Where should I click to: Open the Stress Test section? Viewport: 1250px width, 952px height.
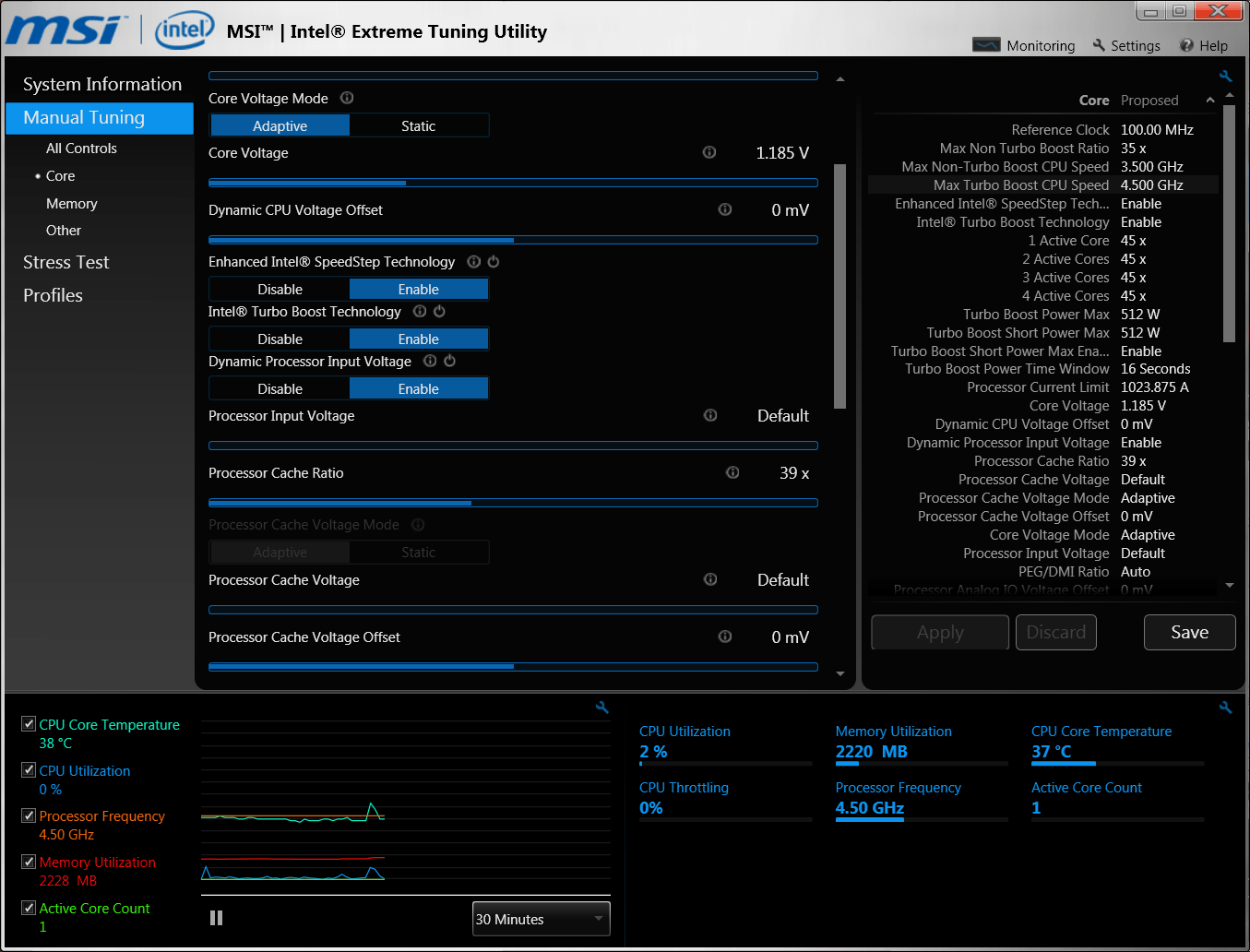(66, 262)
